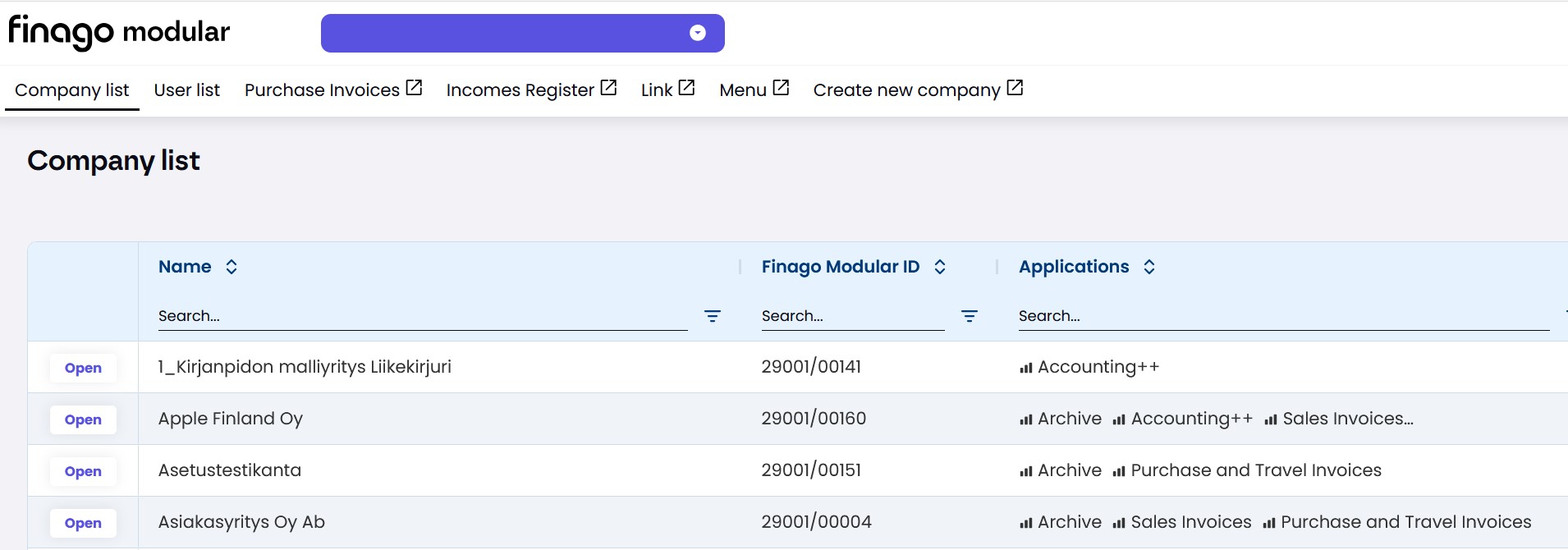Click Accounting++ text in 1_Kirjanpidon malliyritys row
This screenshot has width=1568, height=550.
coord(1098,367)
